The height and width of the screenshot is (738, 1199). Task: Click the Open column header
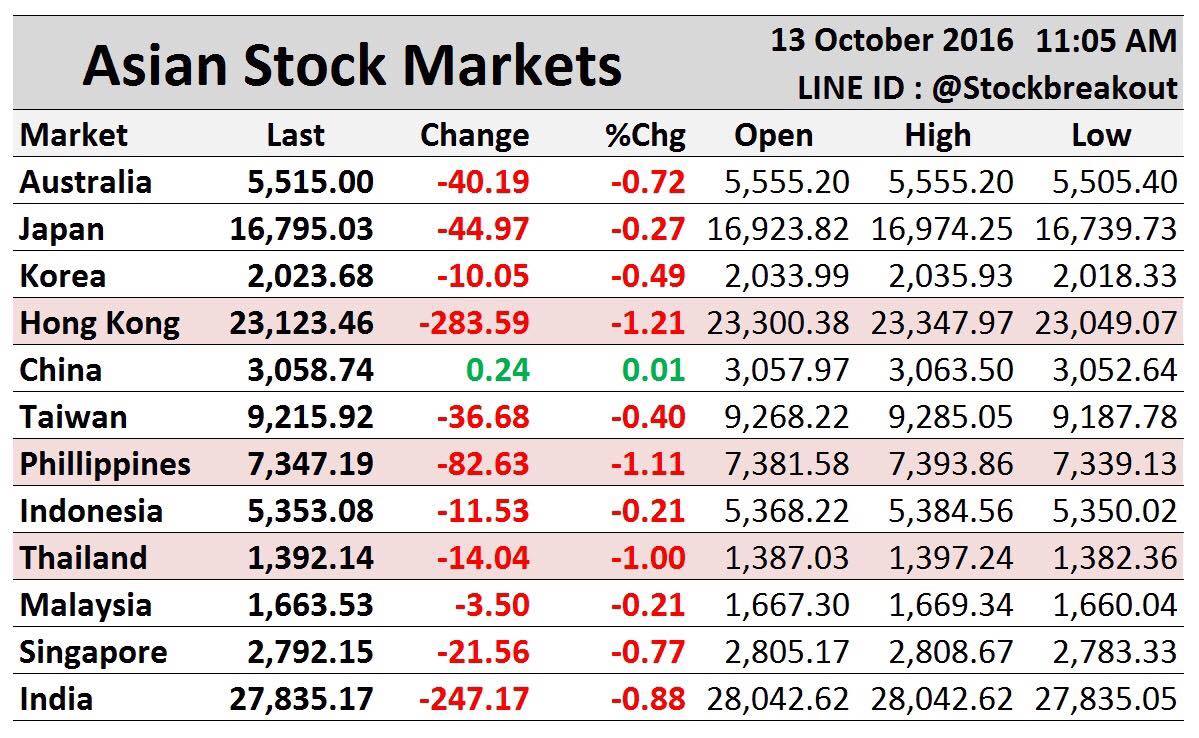click(x=773, y=135)
